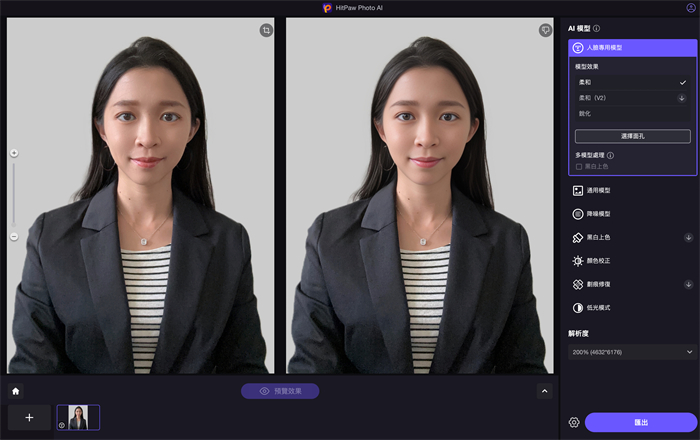The image size is (700, 440).
Task: Select the 通用模型 general model
Action: pos(601,190)
